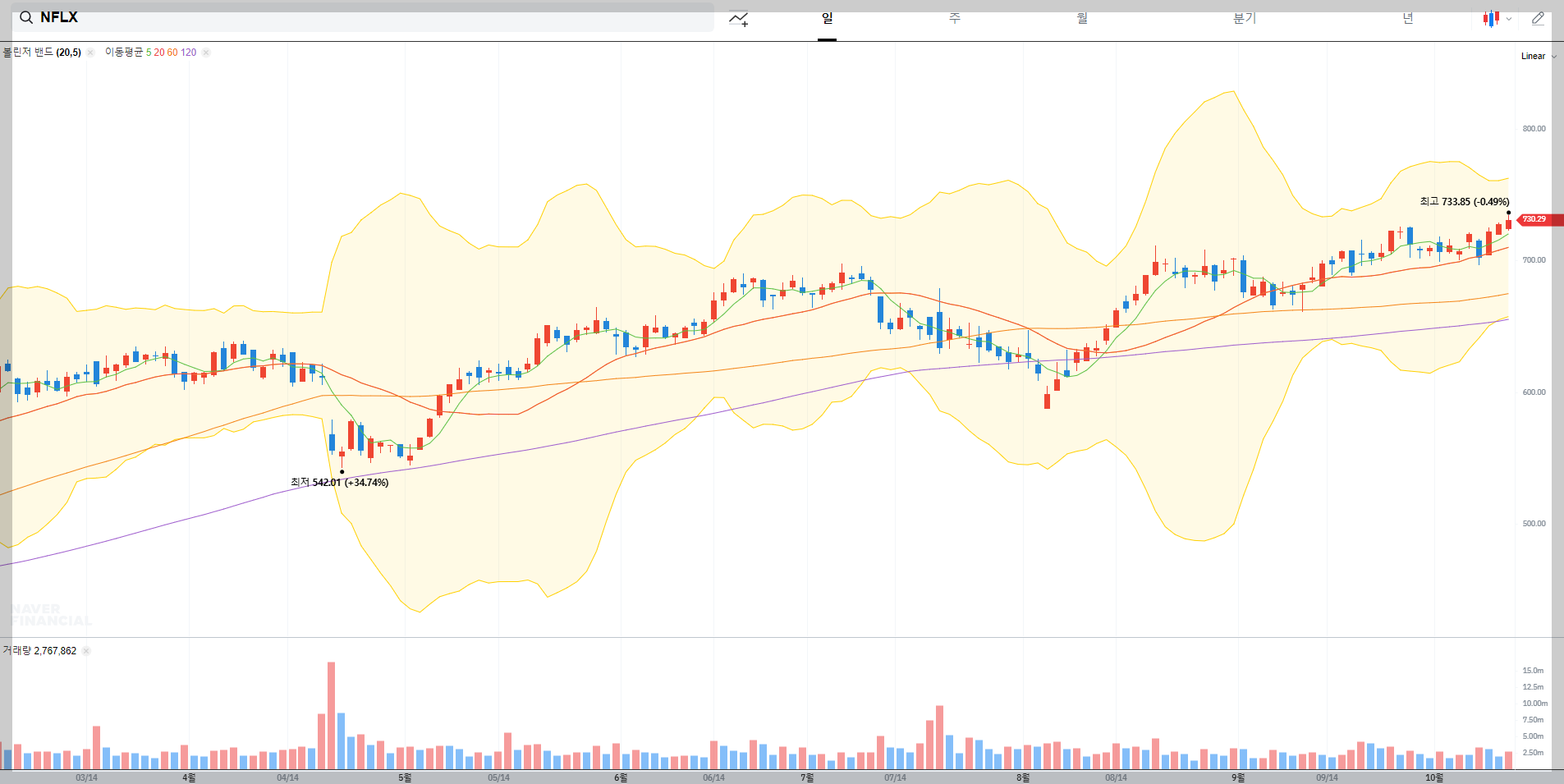Click the 10.00m volume axis label
The image size is (1564, 784).
[1534, 704]
